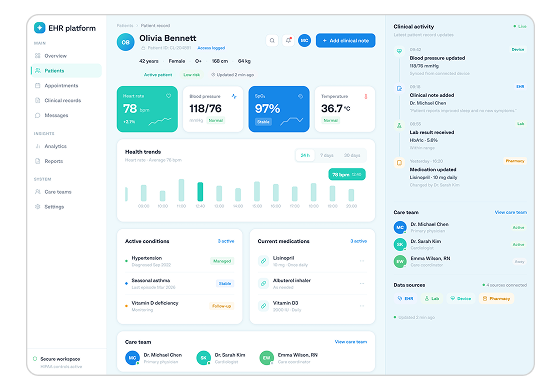
Task: Click the EHR platform logo
Action: point(40,28)
